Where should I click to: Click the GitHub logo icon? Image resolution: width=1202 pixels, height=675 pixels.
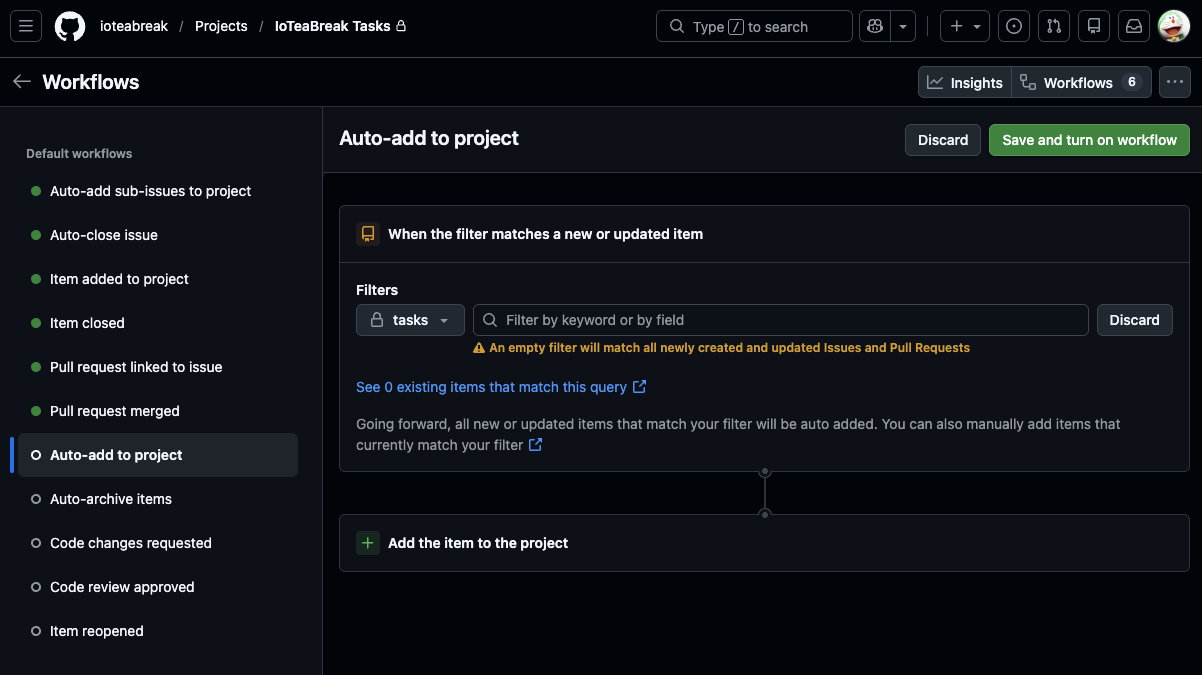tap(70, 27)
